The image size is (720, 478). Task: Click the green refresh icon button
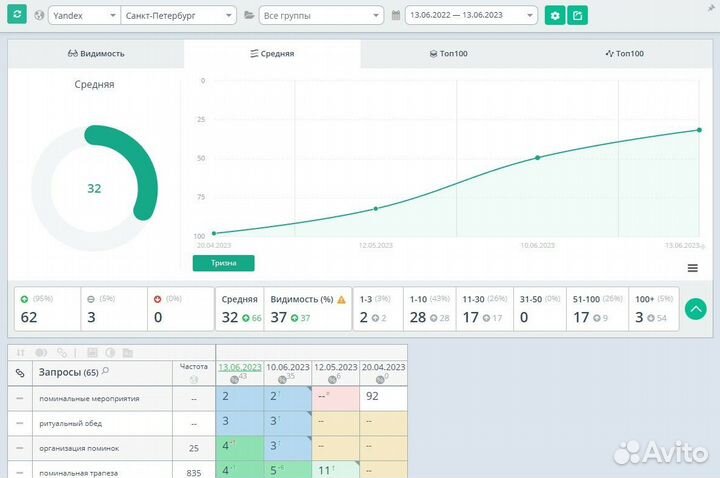point(18,16)
